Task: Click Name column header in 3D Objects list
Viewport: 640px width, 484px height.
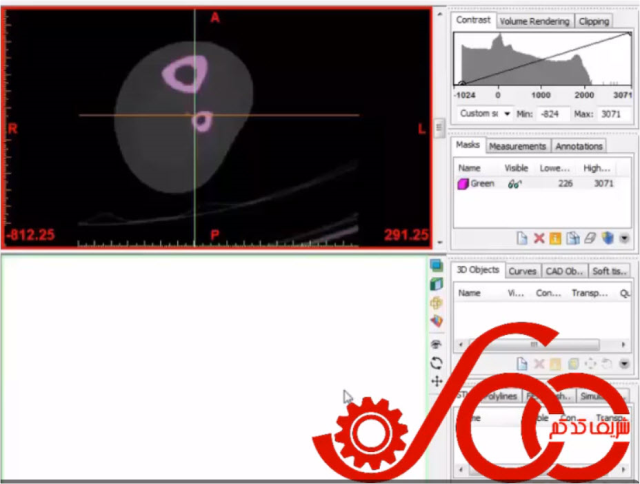Action: click(x=469, y=293)
